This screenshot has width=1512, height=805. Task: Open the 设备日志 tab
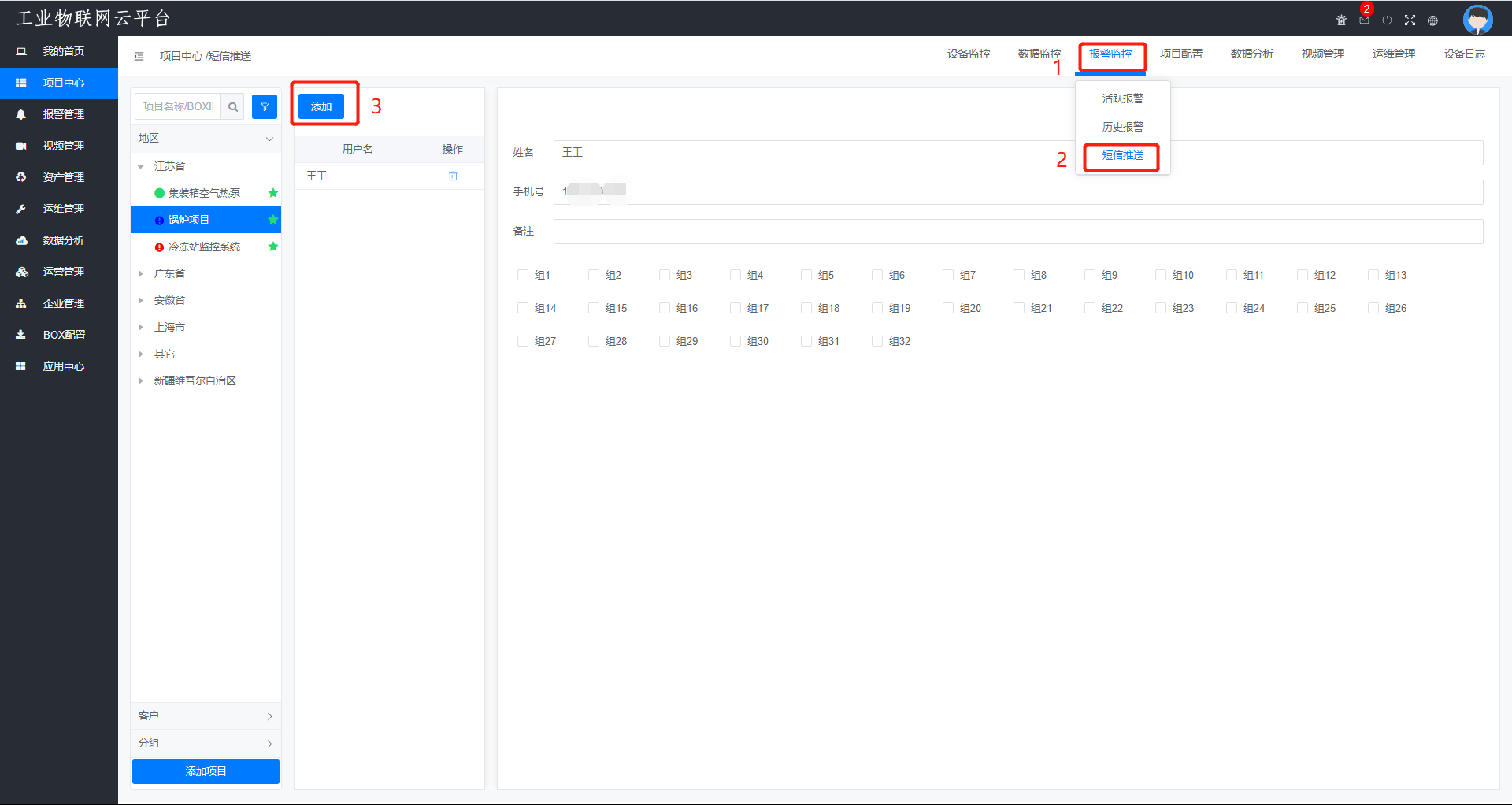[x=1465, y=54]
